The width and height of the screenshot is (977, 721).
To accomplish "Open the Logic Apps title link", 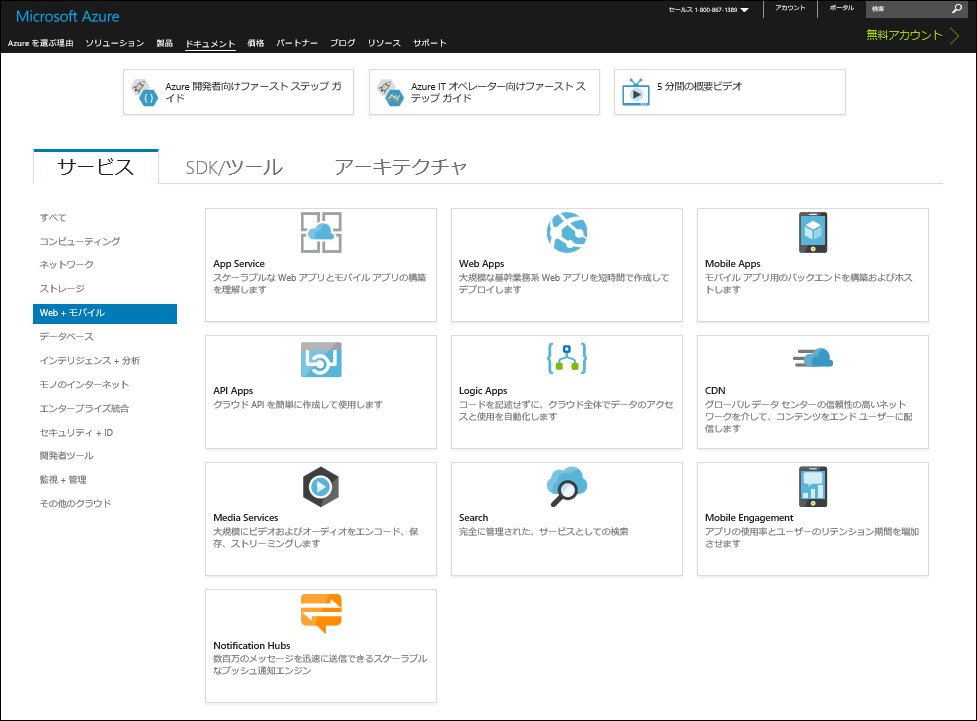I will click(x=483, y=391).
